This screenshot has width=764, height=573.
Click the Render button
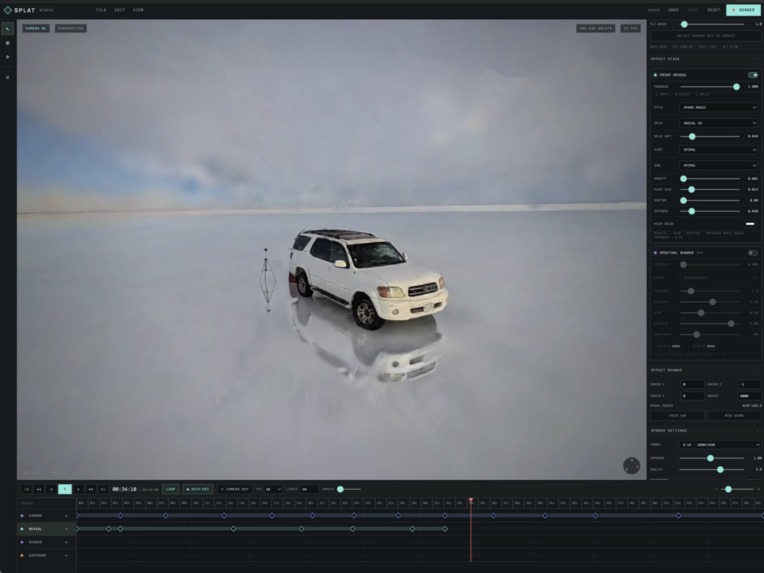pos(743,10)
